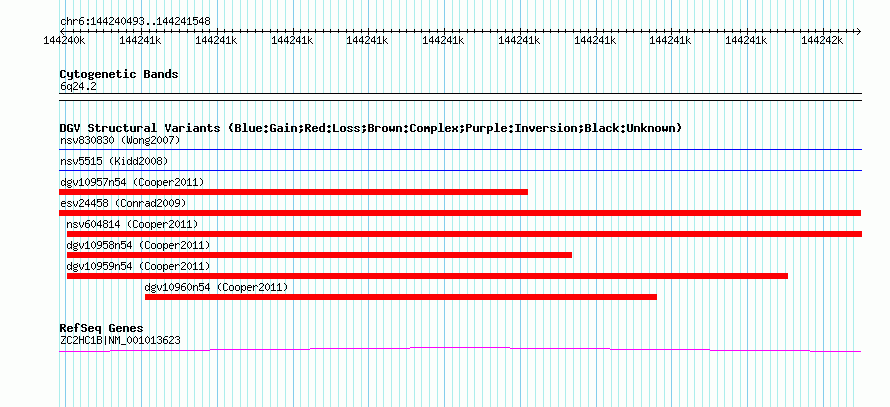Click the red loss bar for esv24458
The image size is (890, 407).
pyautogui.click(x=460, y=213)
